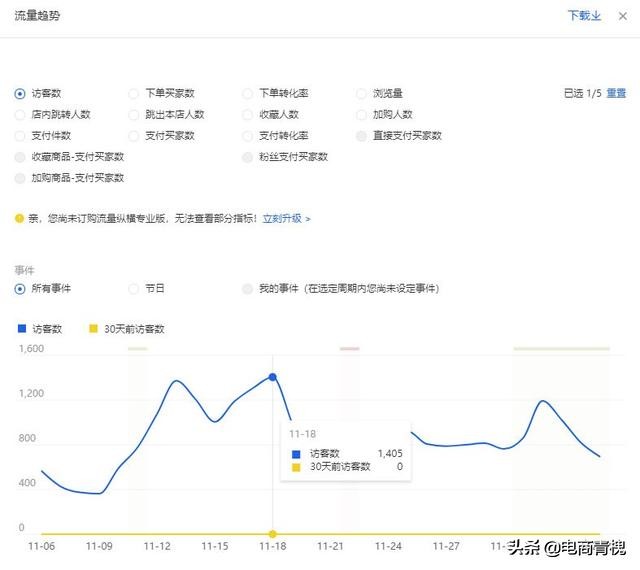Click the 下载 download link

coord(584,16)
